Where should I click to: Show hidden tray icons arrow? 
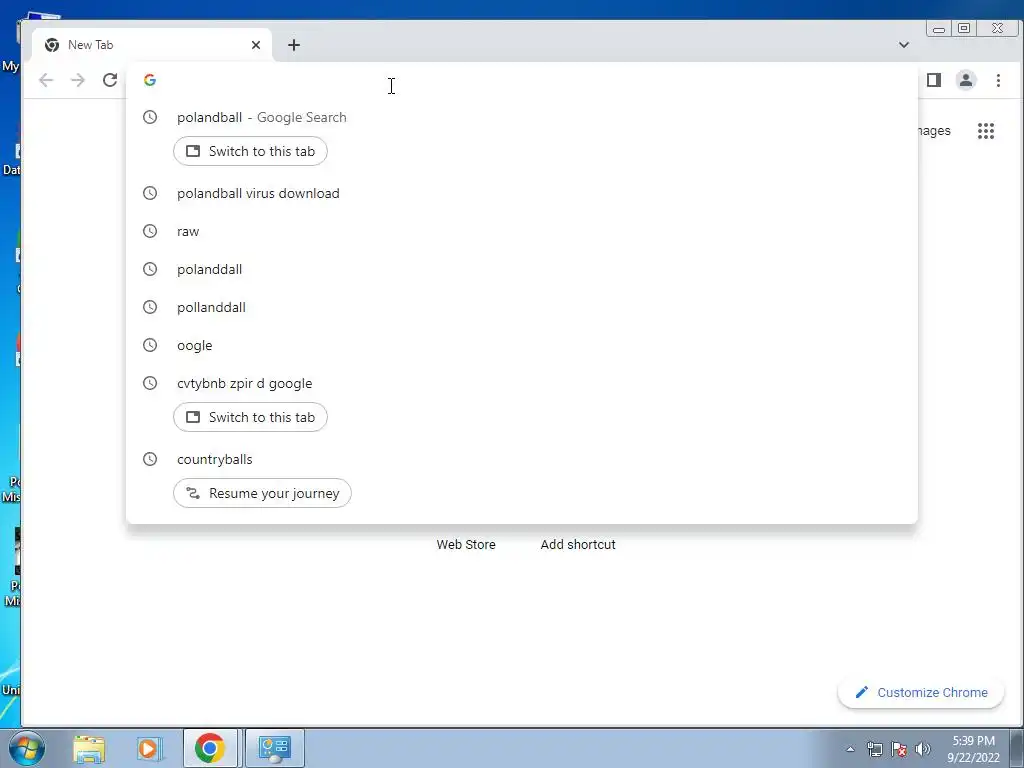click(850, 749)
